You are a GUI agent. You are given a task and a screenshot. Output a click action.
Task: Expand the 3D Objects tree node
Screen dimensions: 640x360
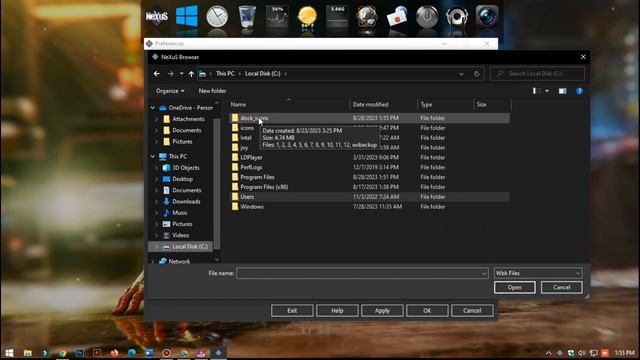156,168
